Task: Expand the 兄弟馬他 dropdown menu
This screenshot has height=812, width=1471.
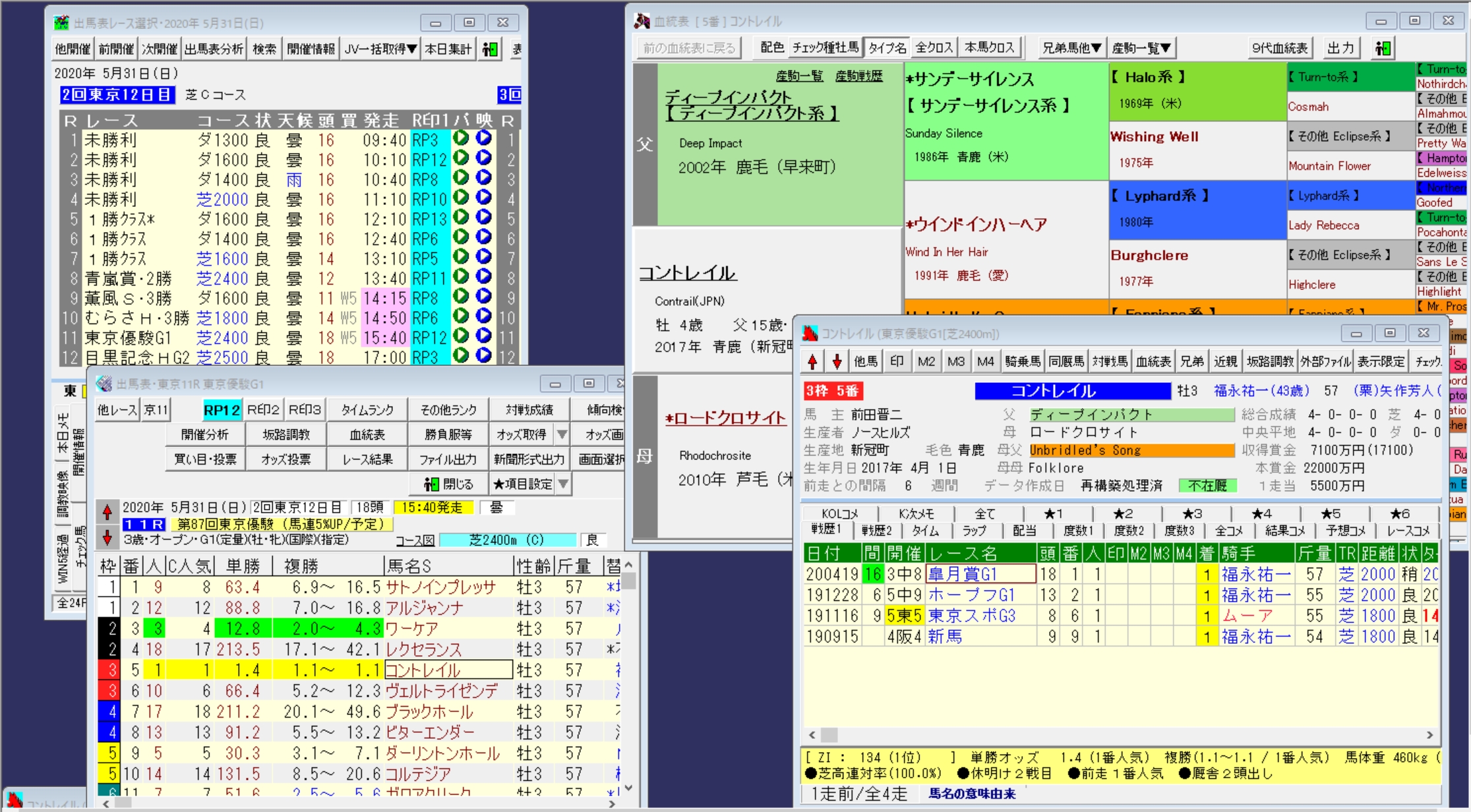Action: click(x=1071, y=48)
